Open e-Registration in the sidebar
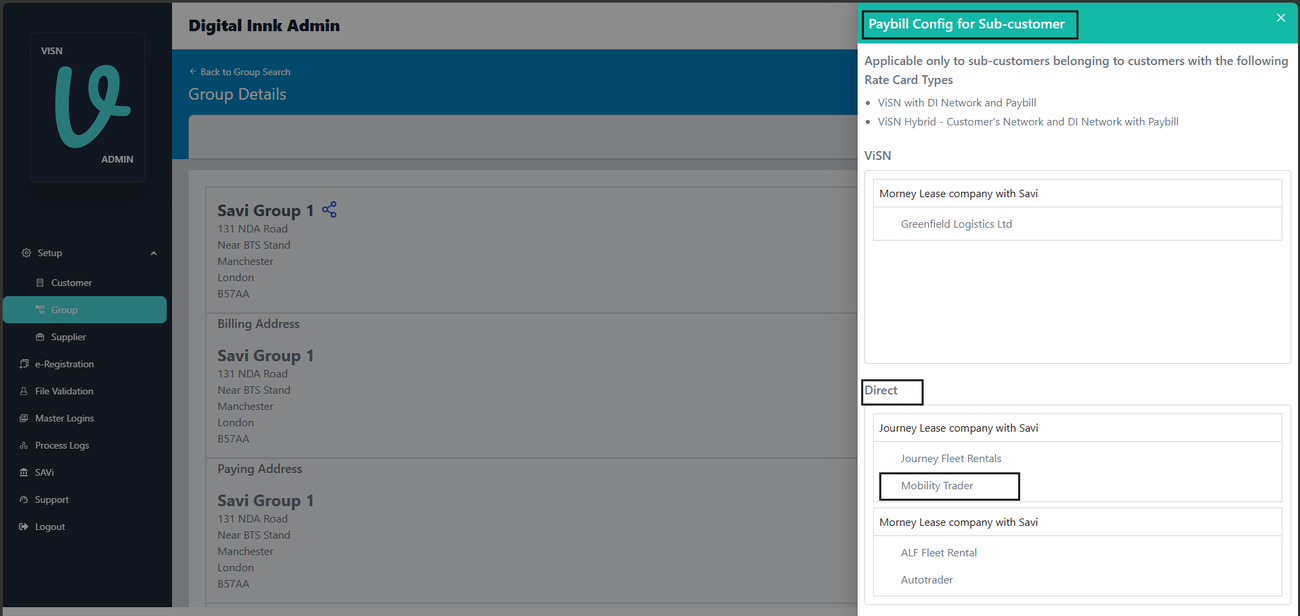 [x=64, y=364]
